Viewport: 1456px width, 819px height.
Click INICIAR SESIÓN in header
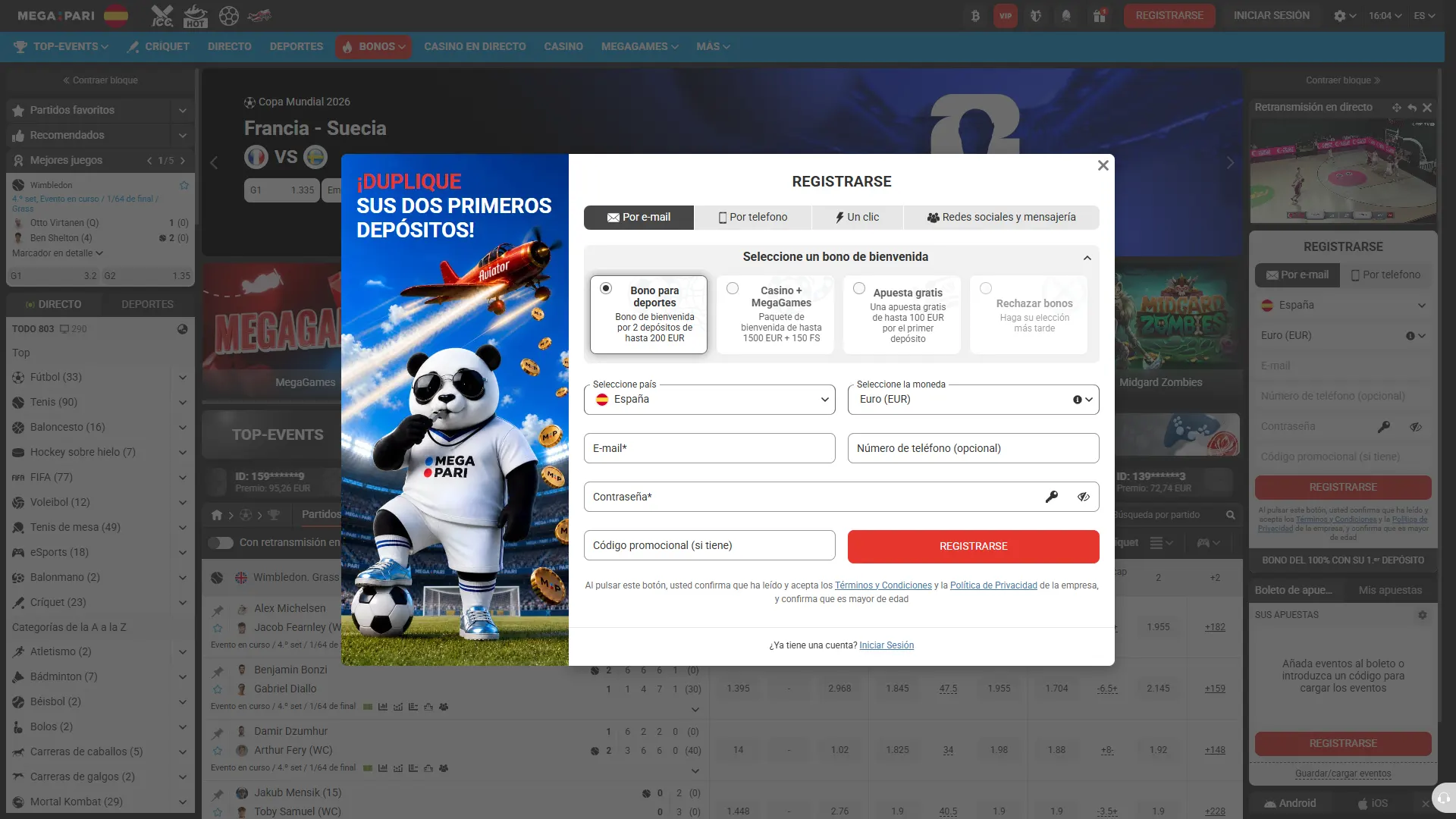coord(1271,16)
